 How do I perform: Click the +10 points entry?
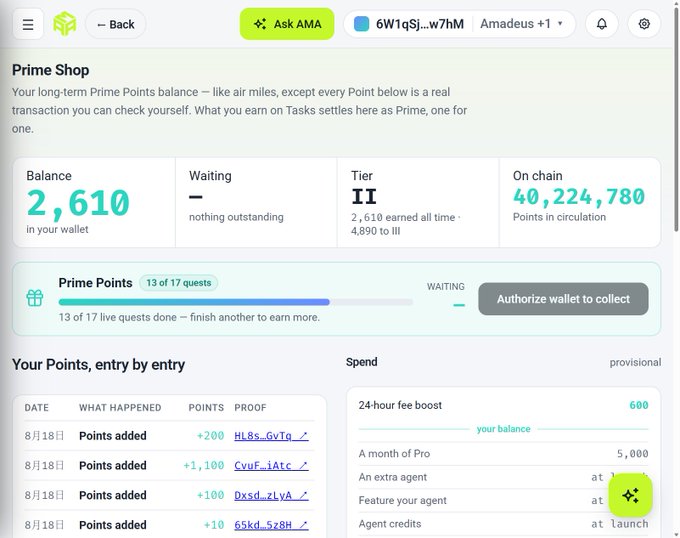pos(214,525)
